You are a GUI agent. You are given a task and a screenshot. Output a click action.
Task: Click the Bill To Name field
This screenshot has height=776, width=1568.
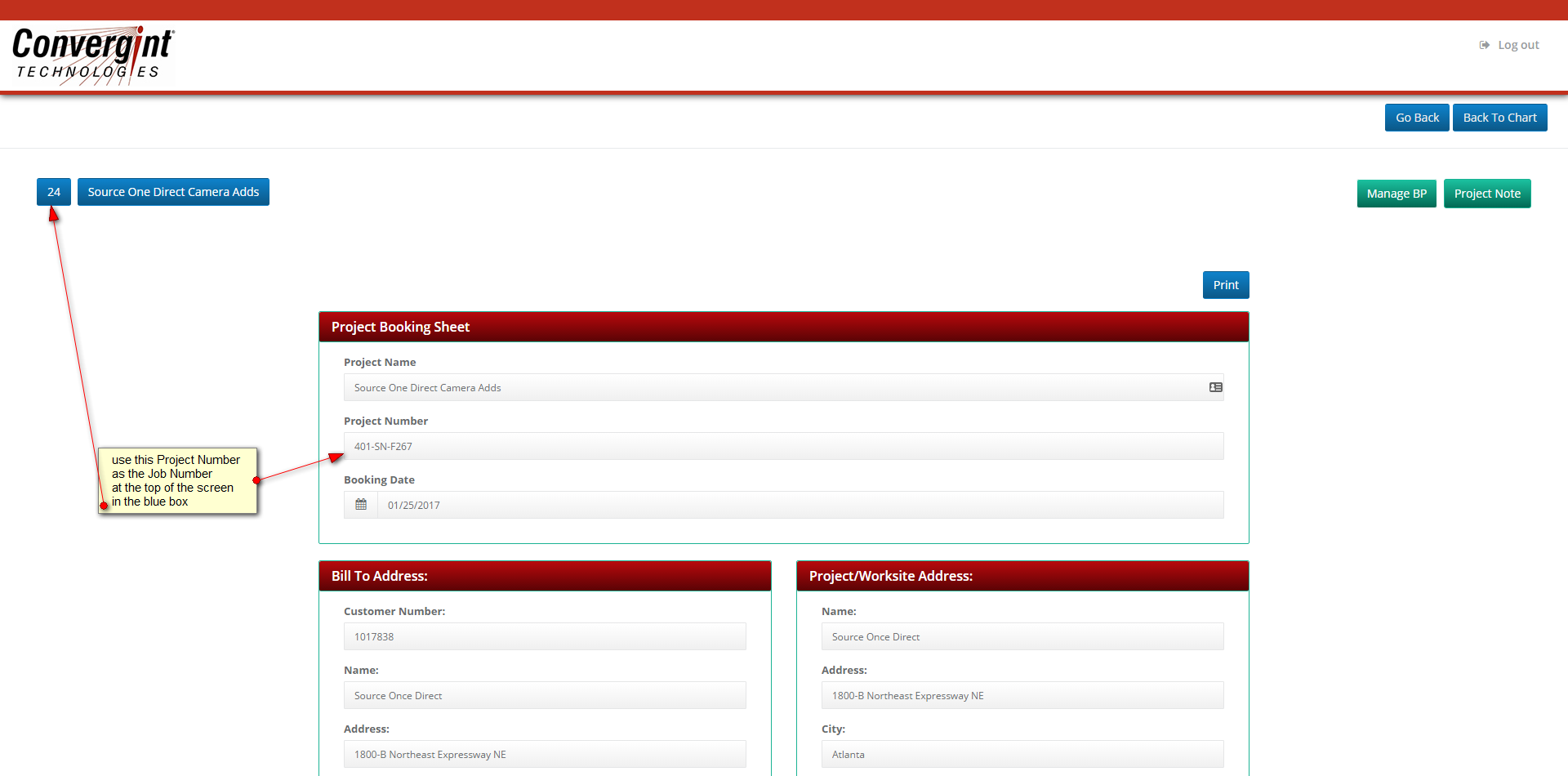tap(545, 695)
